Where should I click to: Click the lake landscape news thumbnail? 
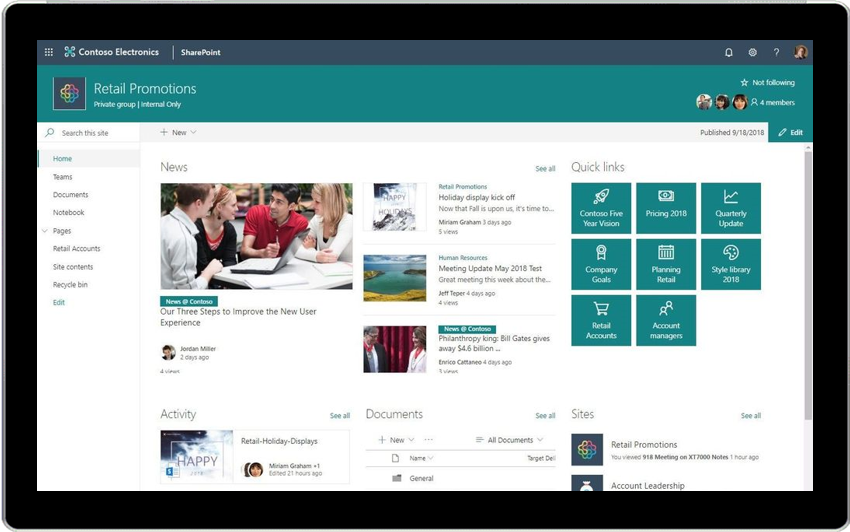pos(395,278)
